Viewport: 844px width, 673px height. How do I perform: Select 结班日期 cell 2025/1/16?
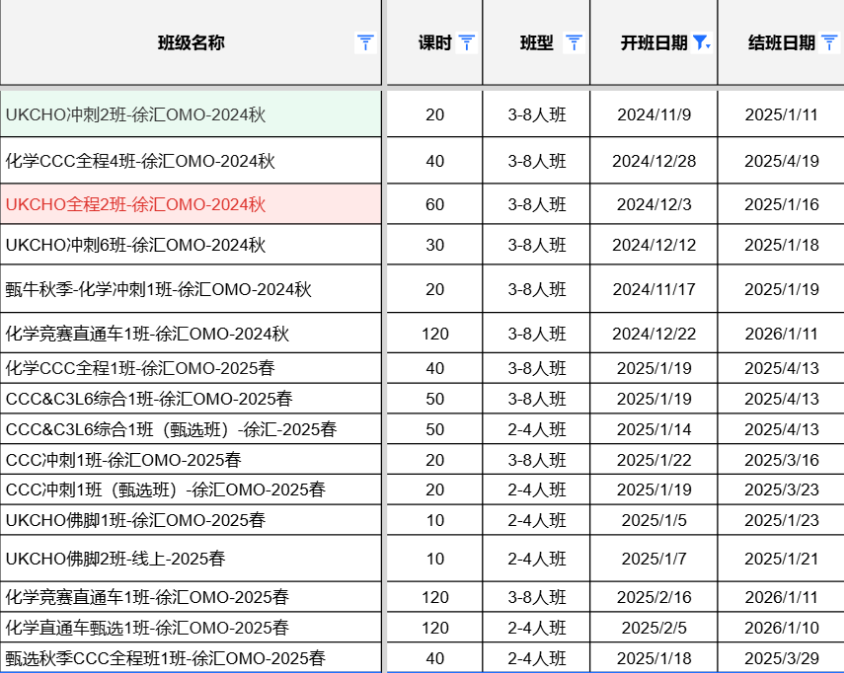[781, 204]
